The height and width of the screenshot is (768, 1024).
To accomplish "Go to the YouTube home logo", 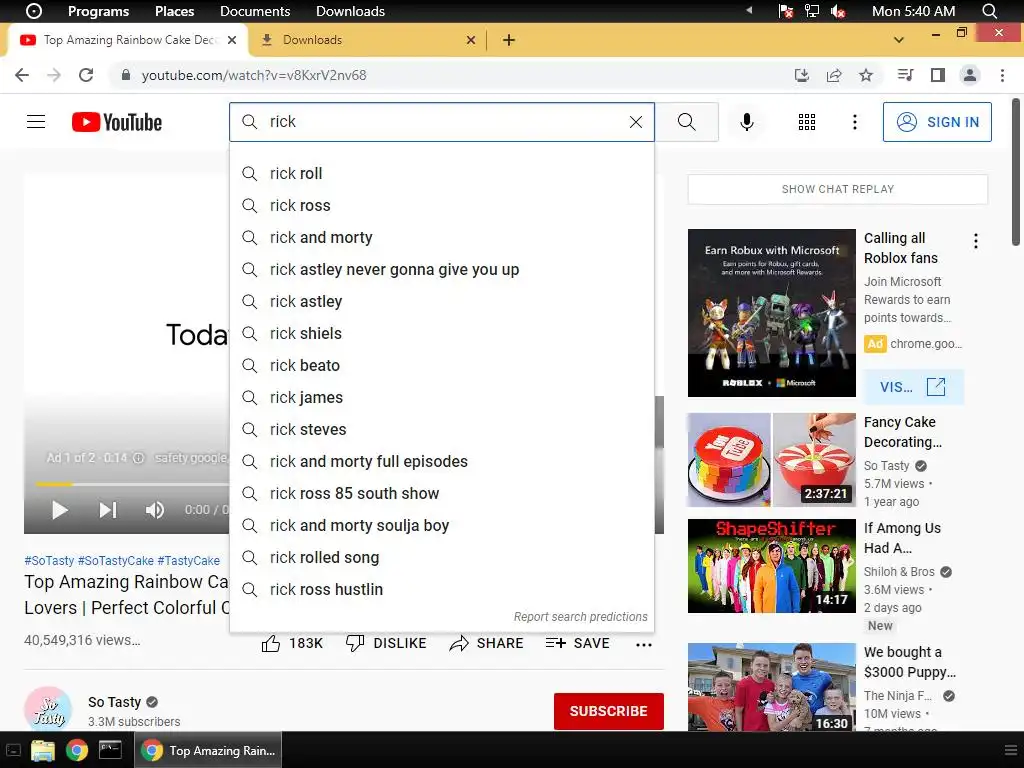I will (x=117, y=122).
